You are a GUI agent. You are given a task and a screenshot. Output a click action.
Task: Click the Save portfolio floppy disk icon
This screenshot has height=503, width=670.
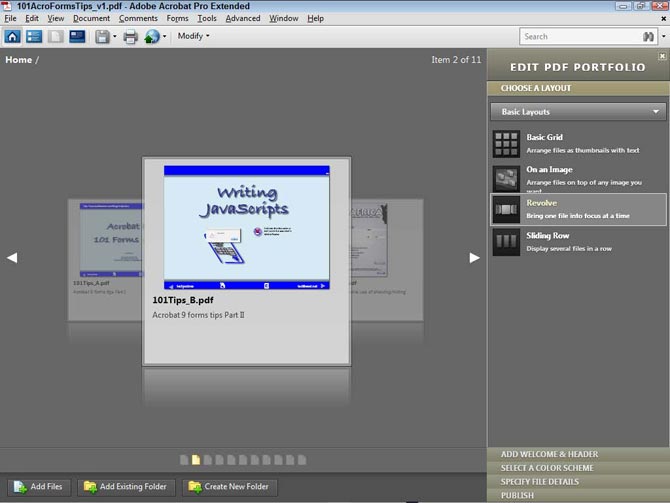coord(102,37)
